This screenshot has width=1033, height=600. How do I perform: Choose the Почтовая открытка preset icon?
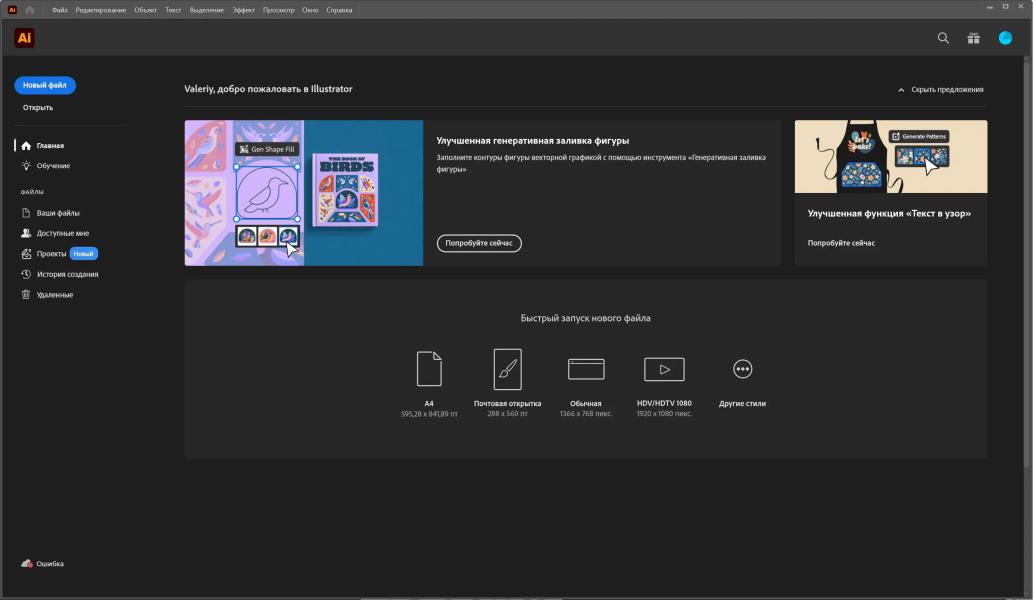(507, 369)
